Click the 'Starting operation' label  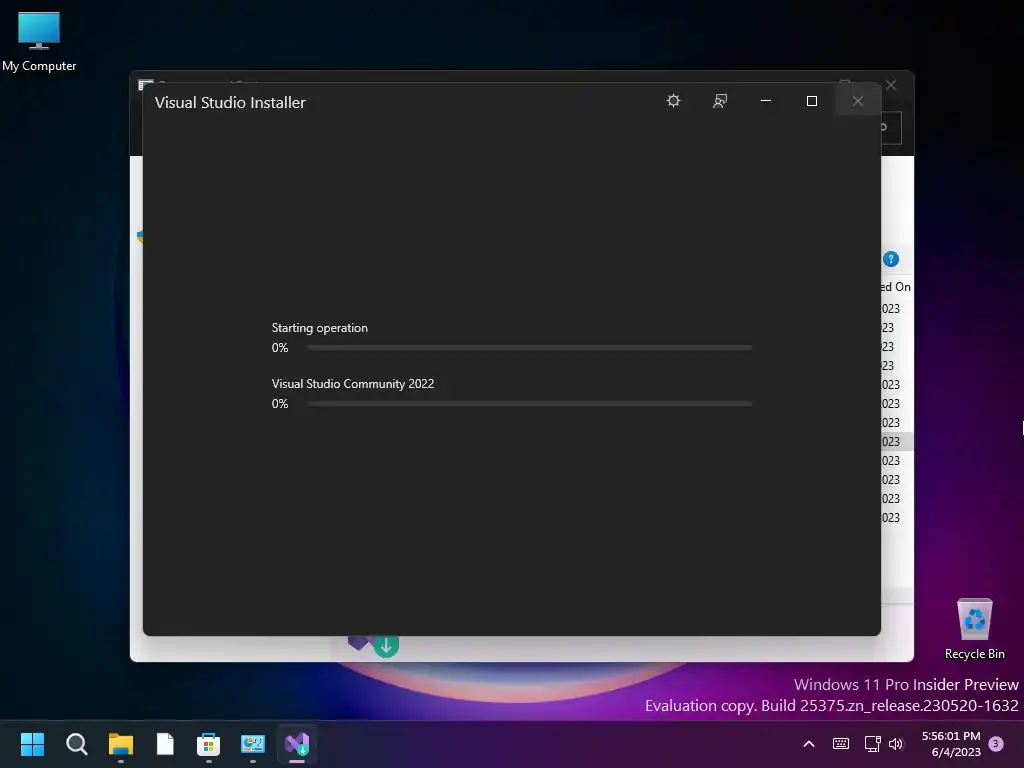(x=319, y=328)
